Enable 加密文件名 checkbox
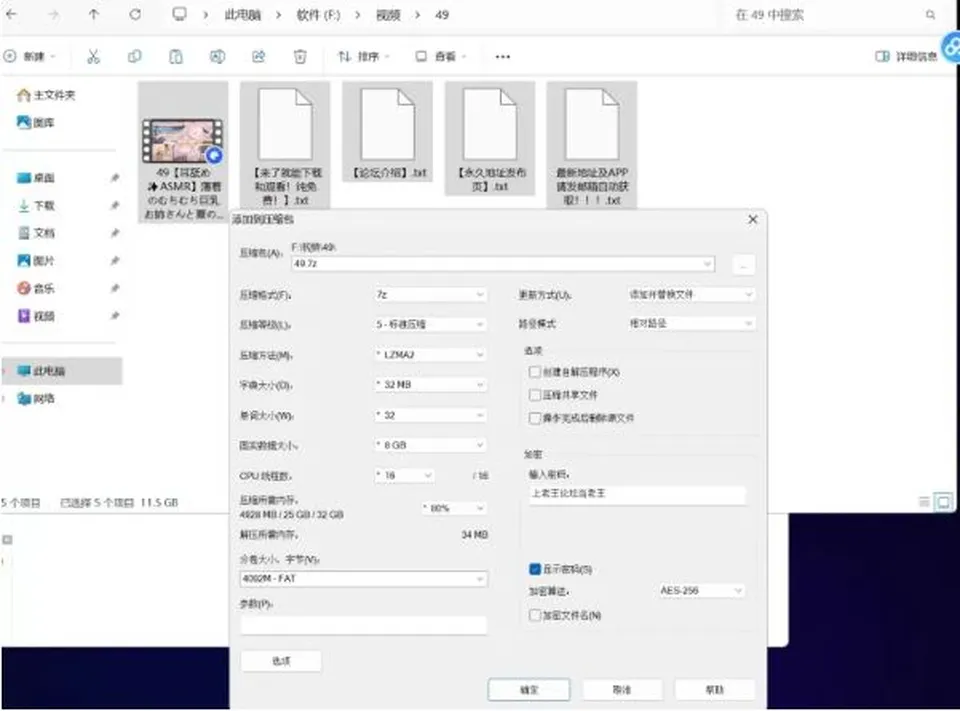This screenshot has height=711, width=960. click(534, 615)
